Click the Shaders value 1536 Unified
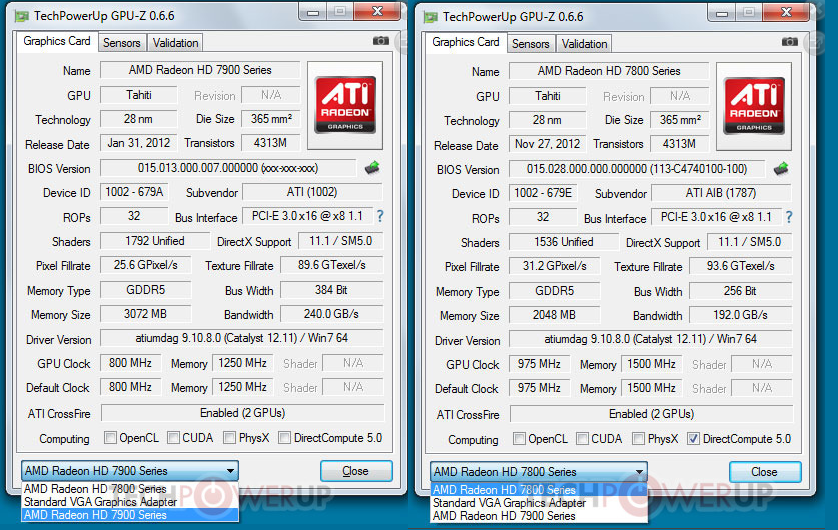Image resolution: width=838 pixels, height=530 pixels. coord(564,242)
